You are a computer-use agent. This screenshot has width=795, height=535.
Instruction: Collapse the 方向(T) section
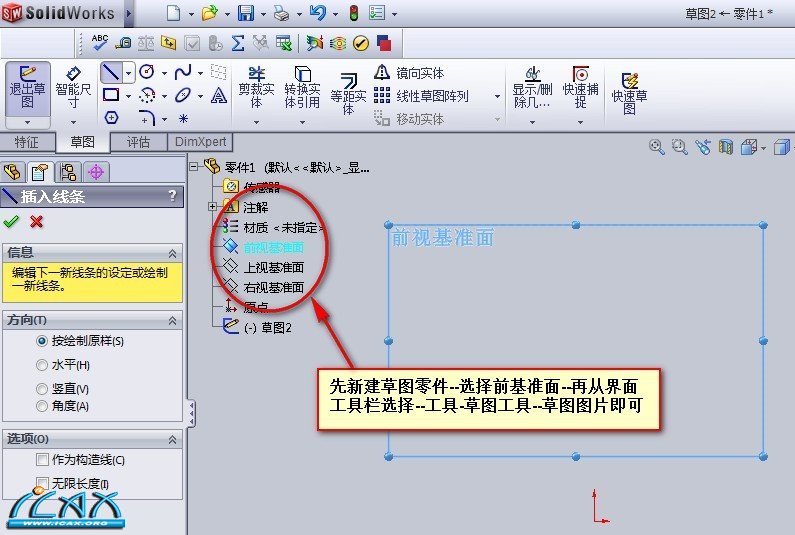pyautogui.click(x=172, y=320)
